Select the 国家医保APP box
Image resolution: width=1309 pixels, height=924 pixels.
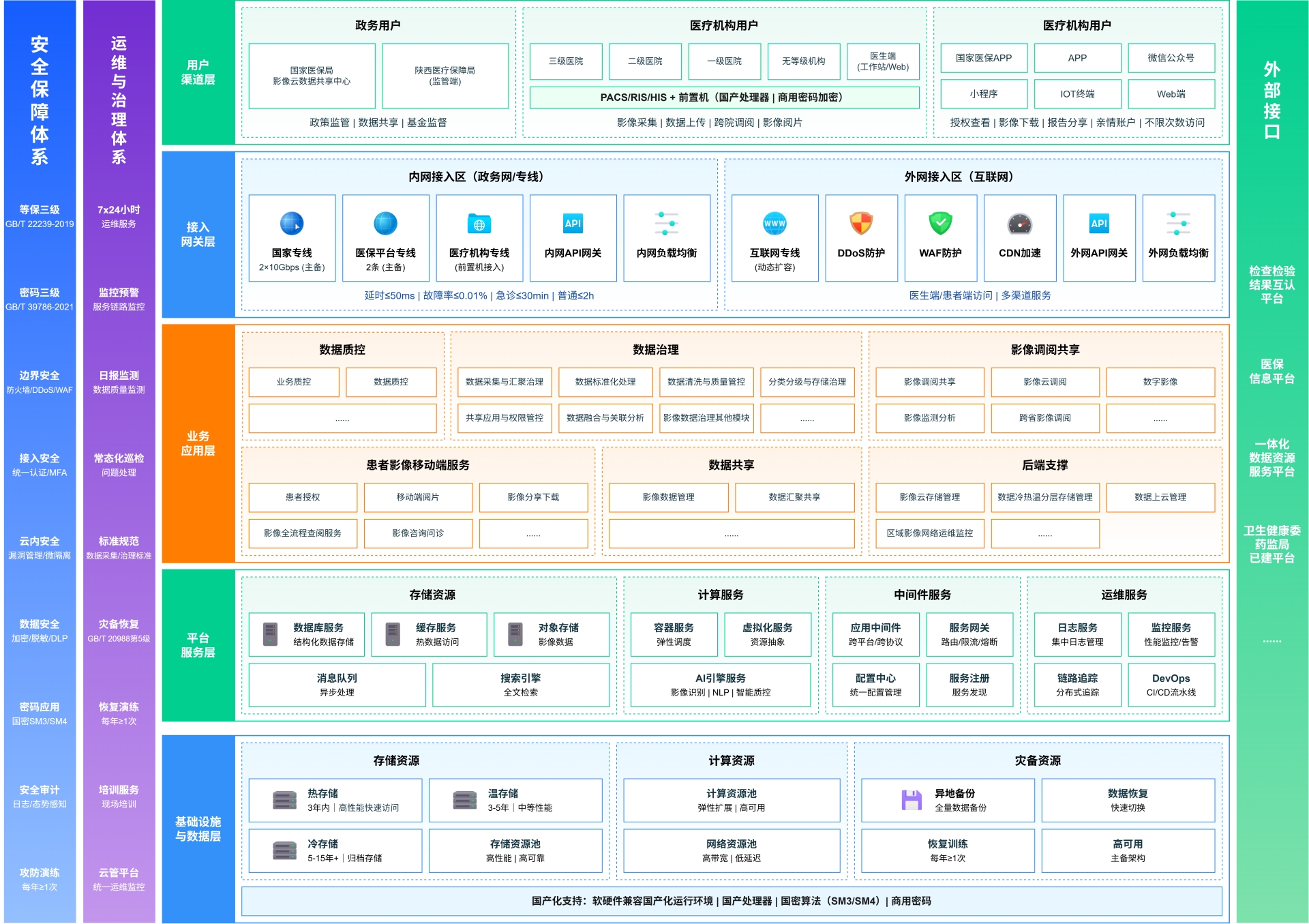tap(983, 58)
